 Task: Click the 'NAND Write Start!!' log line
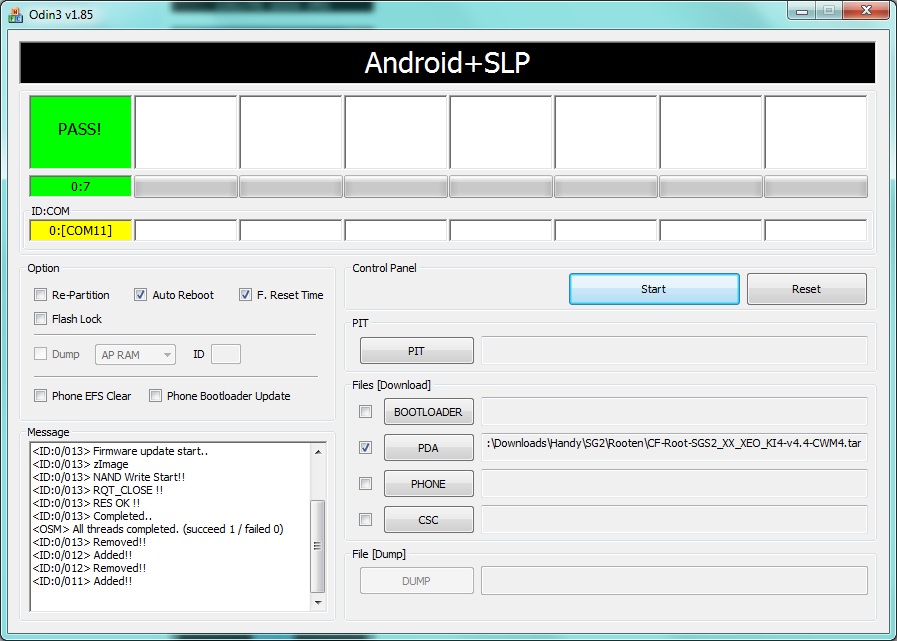(x=109, y=477)
